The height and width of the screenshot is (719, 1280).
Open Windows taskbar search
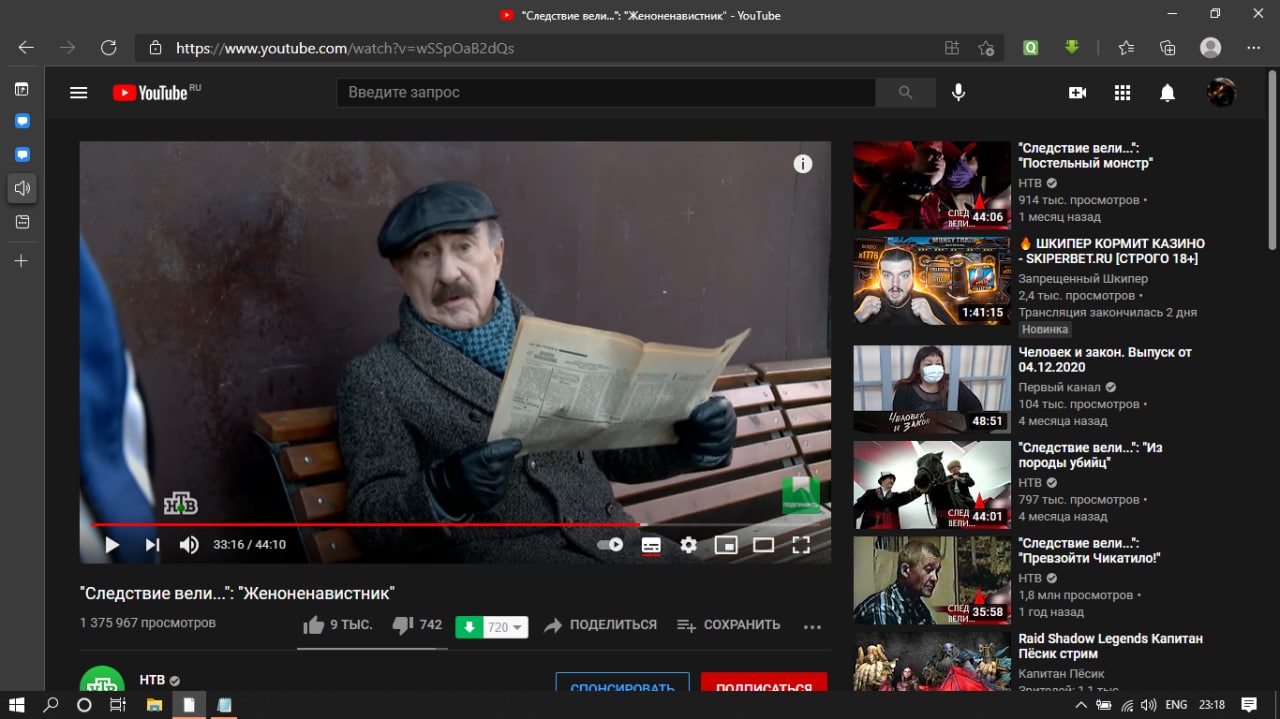(x=51, y=704)
